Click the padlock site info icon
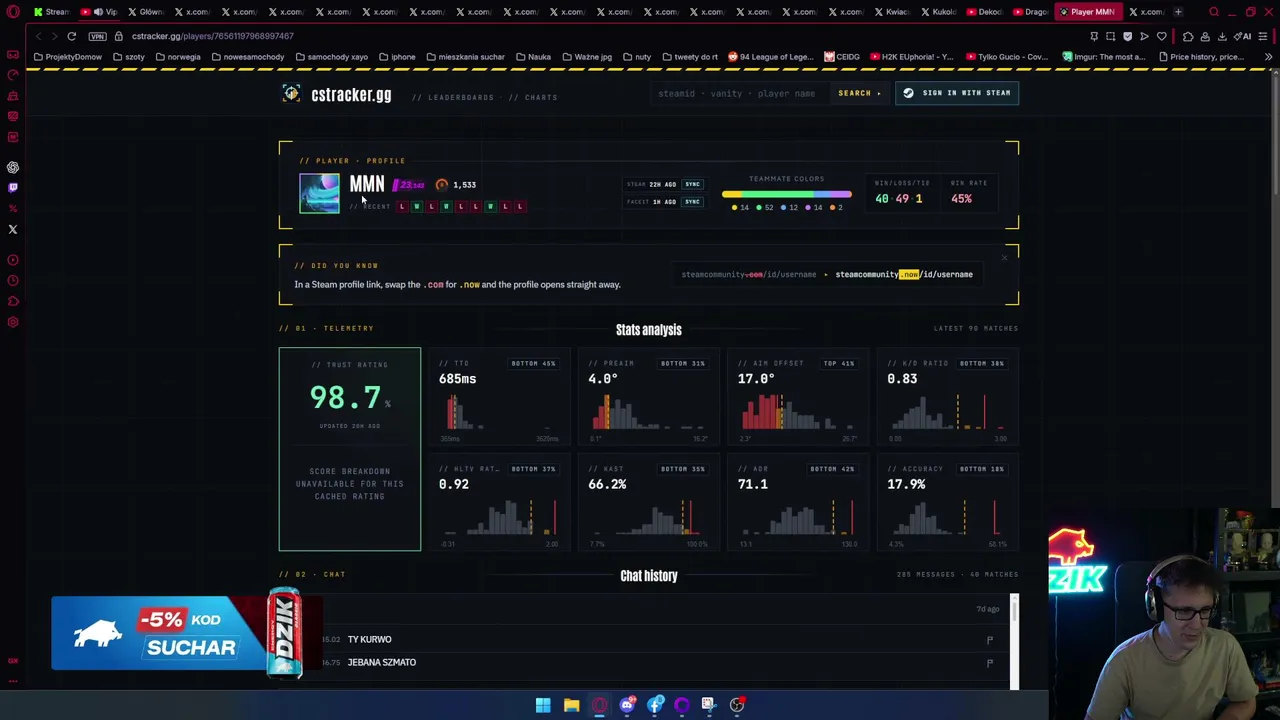Screen dimensions: 1280x720 click(118, 36)
